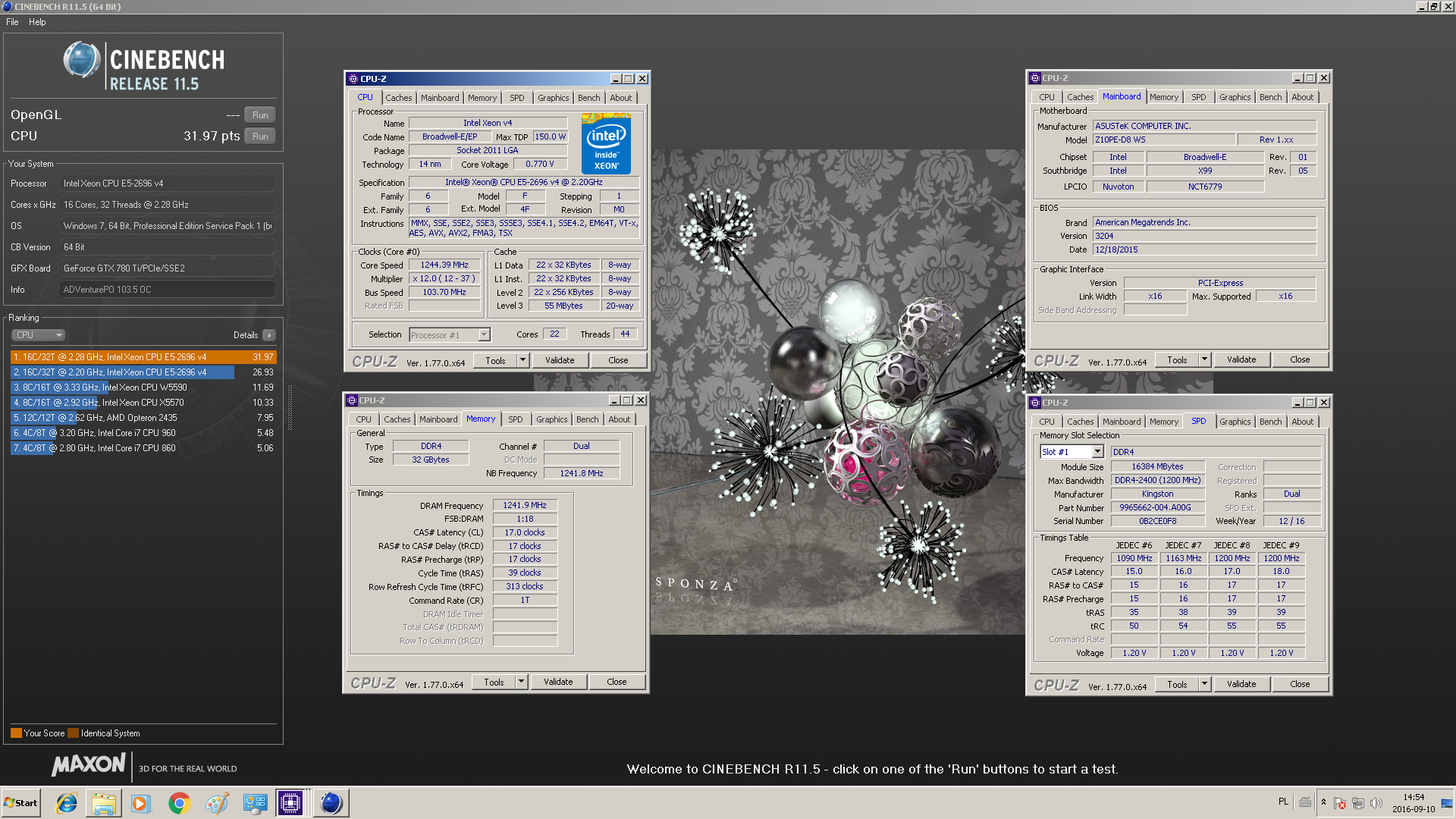This screenshot has width=1456, height=819.
Task: Switch to Graphics tab in Mainboard window
Action: pyautogui.click(x=1235, y=97)
